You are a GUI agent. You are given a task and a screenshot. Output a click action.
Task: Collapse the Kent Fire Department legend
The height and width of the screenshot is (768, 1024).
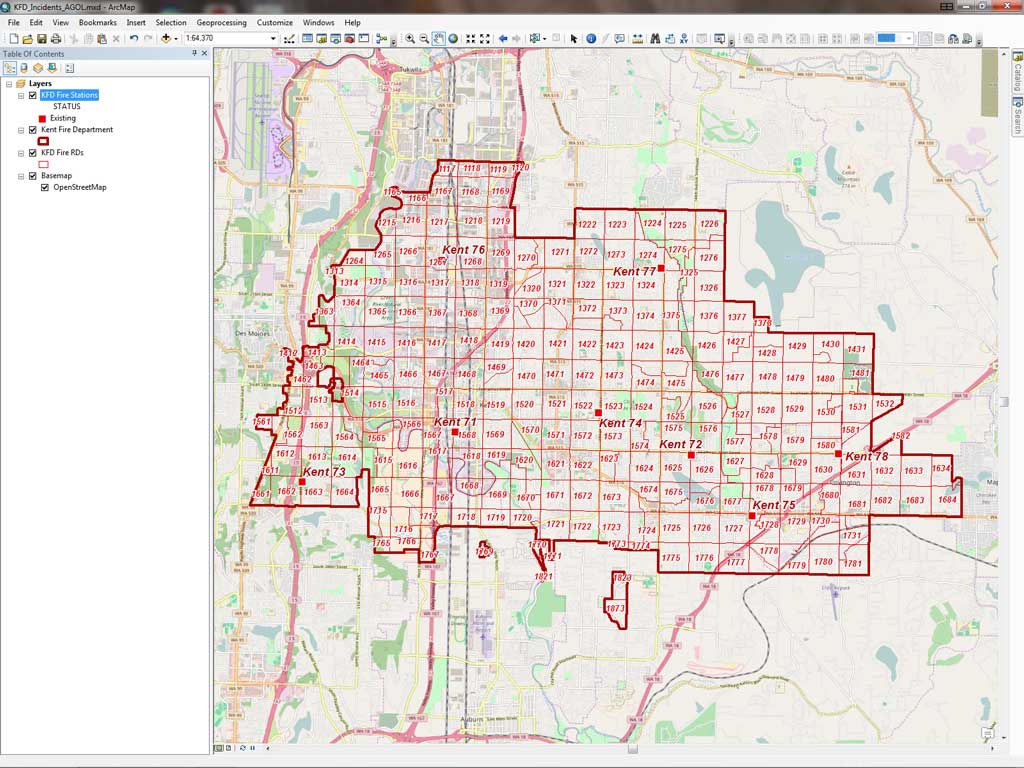point(21,130)
